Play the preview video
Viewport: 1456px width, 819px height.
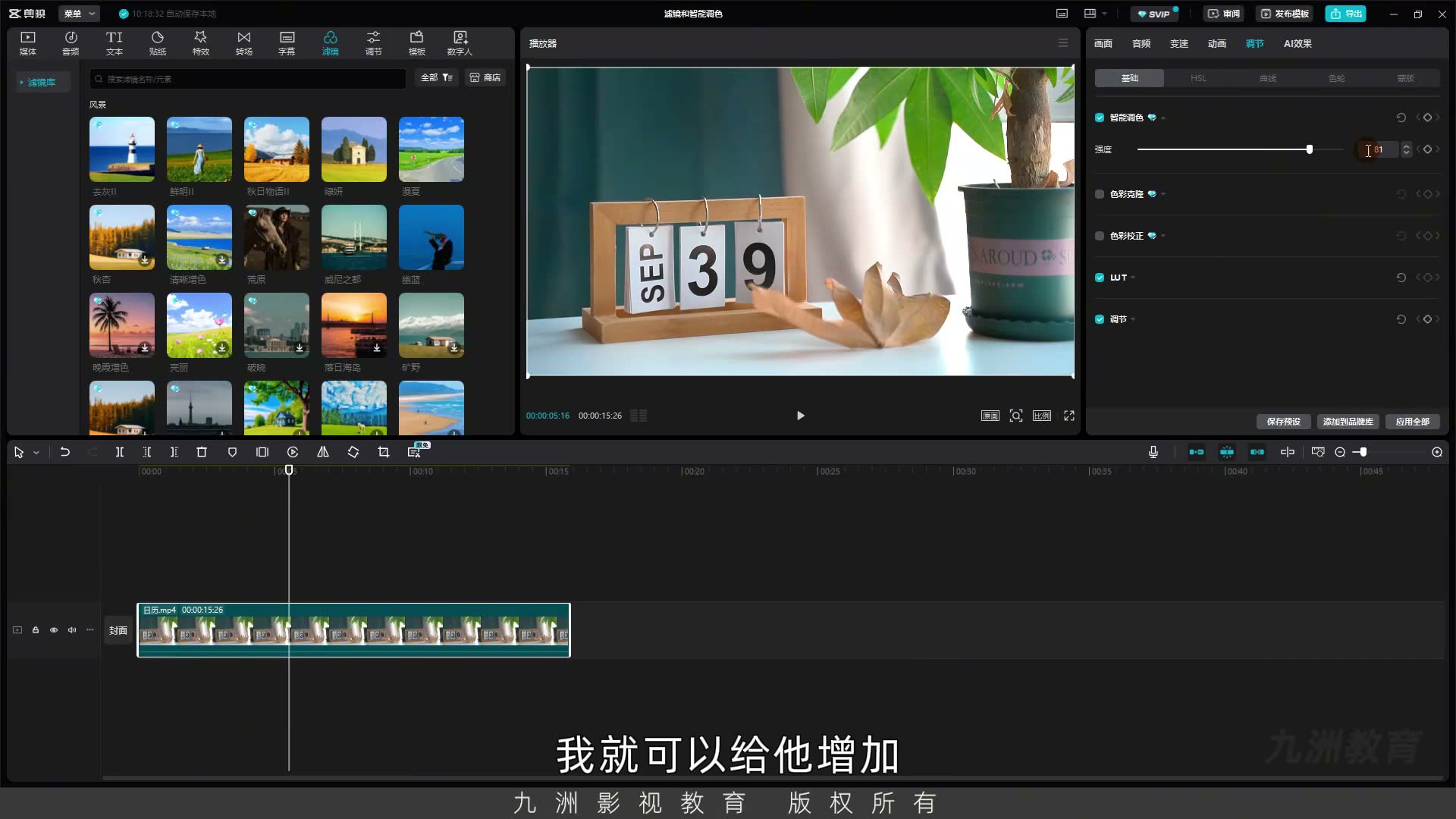coord(800,416)
